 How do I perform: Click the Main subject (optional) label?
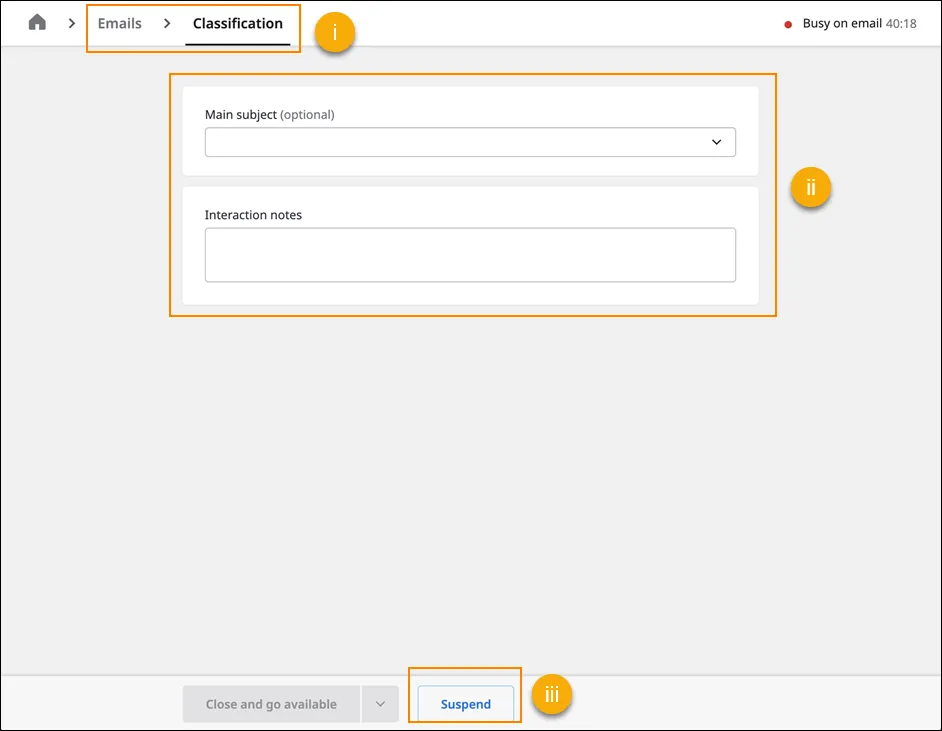269,115
